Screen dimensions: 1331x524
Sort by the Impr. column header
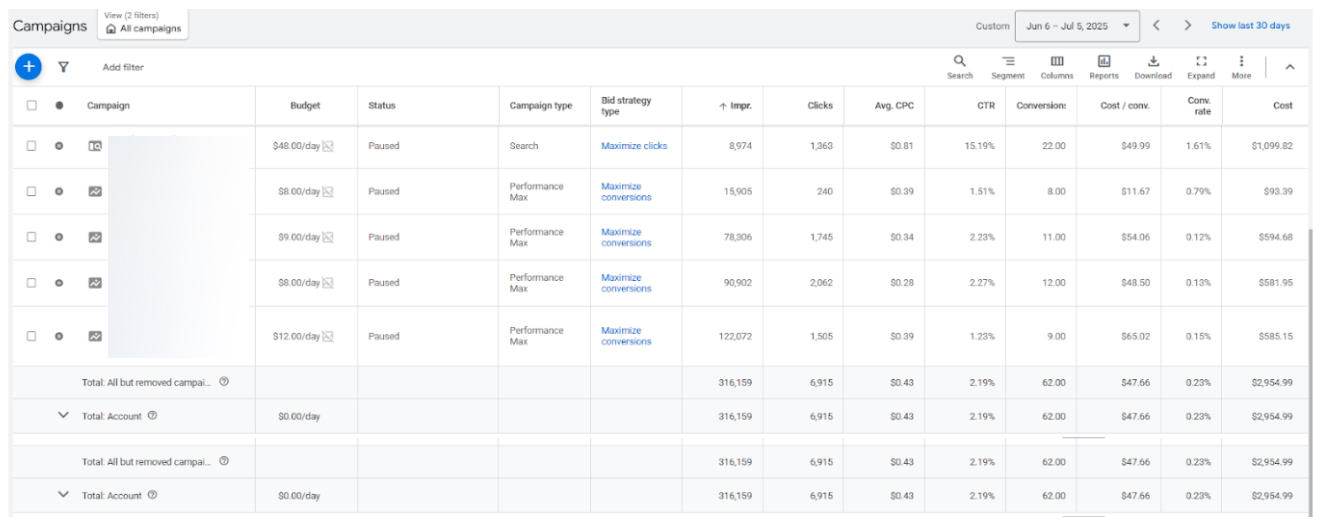736,105
